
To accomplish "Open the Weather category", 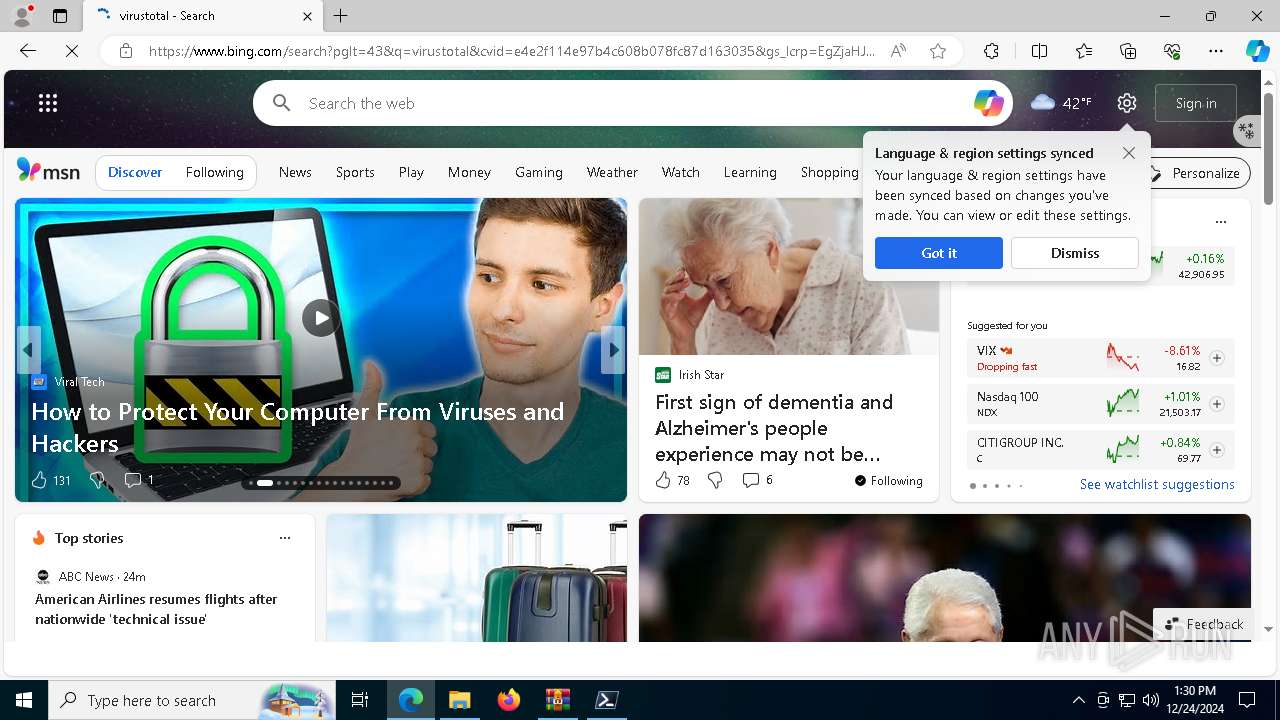I will pos(612,172).
